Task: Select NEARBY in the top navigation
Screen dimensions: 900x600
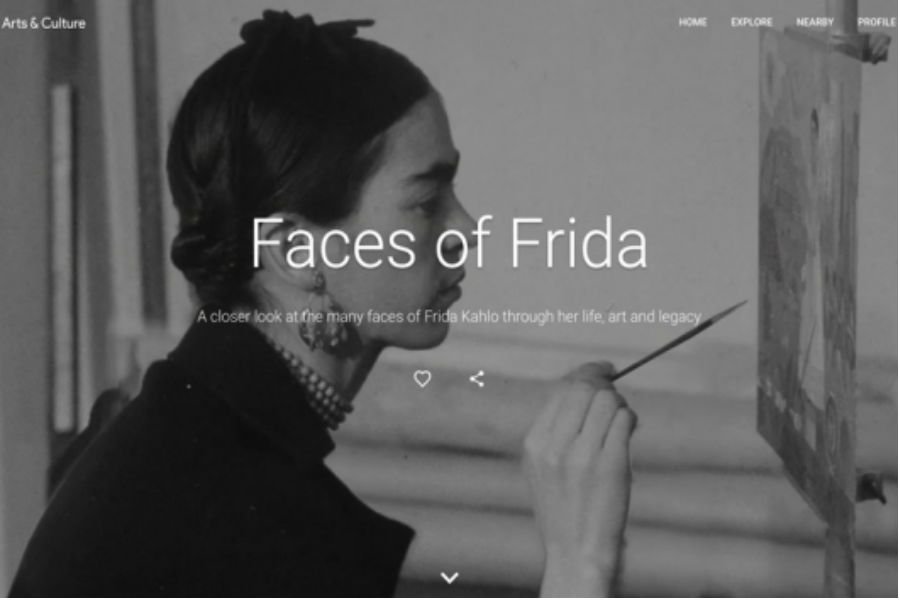Action: click(814, 22)
